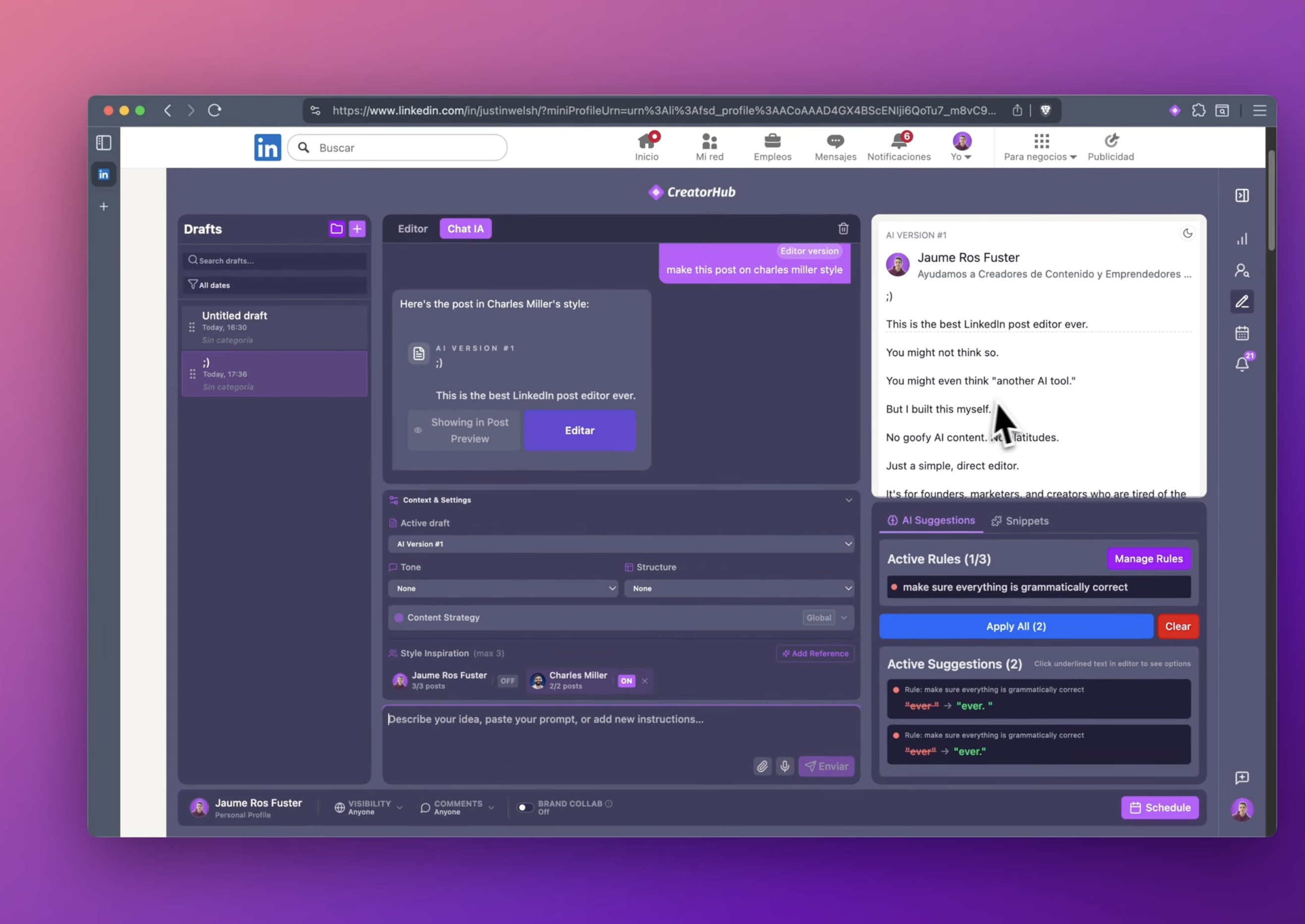This screenshot has height=924, width=1305.
Task: Click the microphone icon for voice input
Action: [785, 766]
